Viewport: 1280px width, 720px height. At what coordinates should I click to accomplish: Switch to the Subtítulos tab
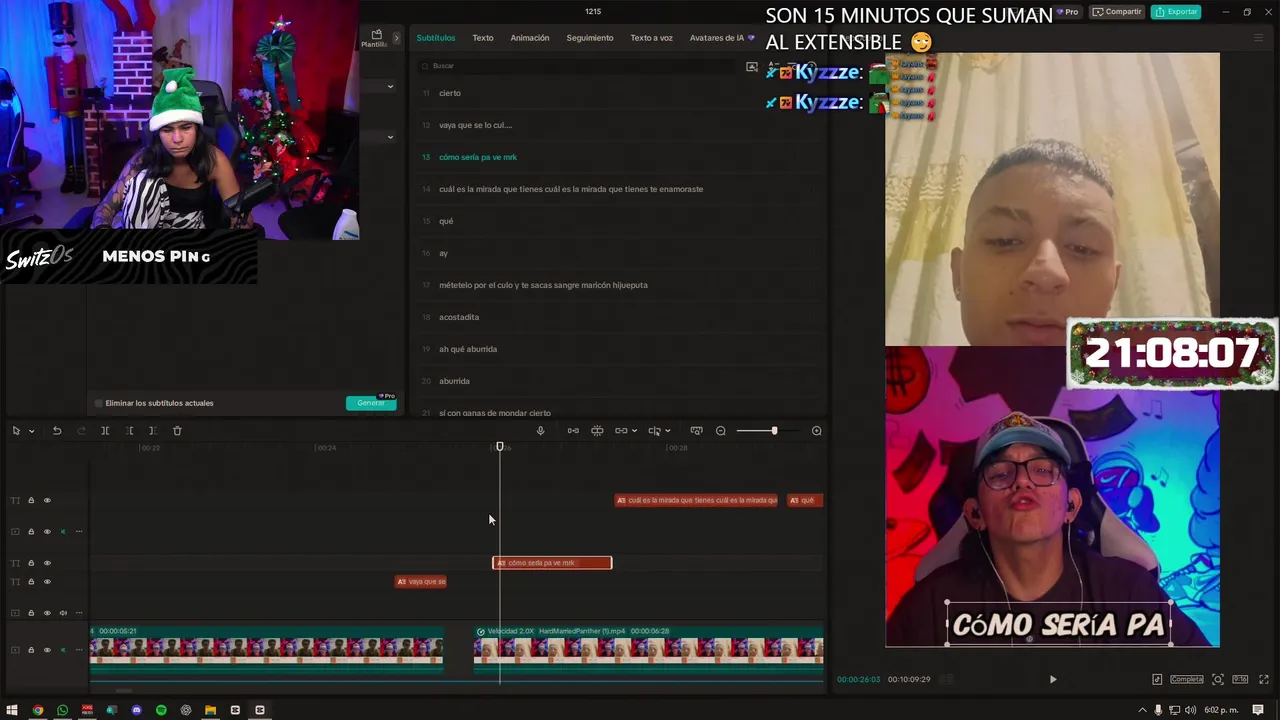click(436, 38)
